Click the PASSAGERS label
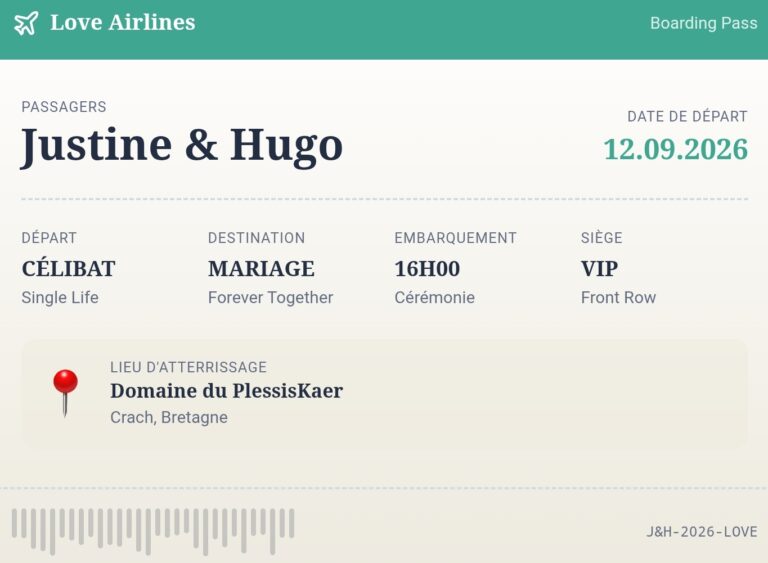Image resolution: width=768 pixels, height=563 pixels. click(x=64, y=107)
